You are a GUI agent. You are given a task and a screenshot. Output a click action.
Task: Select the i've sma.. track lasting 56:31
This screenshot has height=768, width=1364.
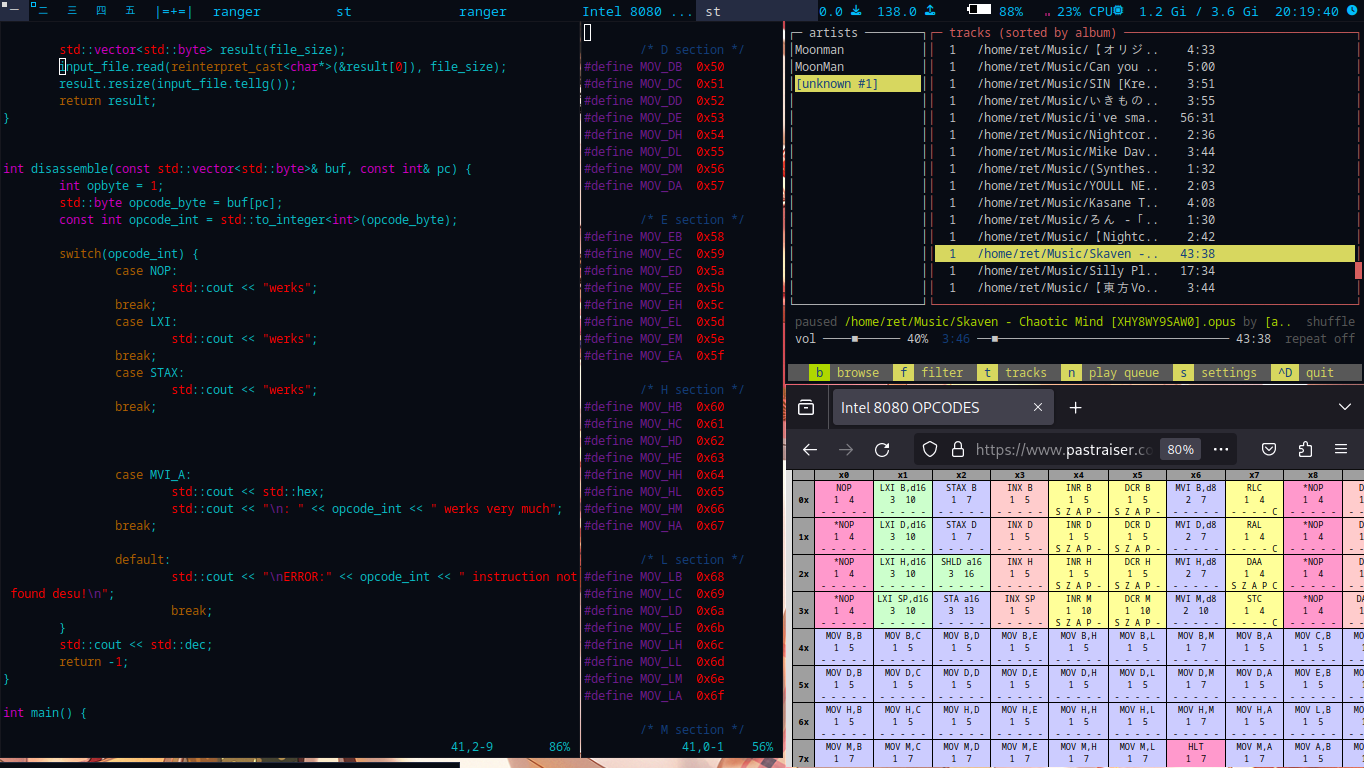(x=1145, y=118)
